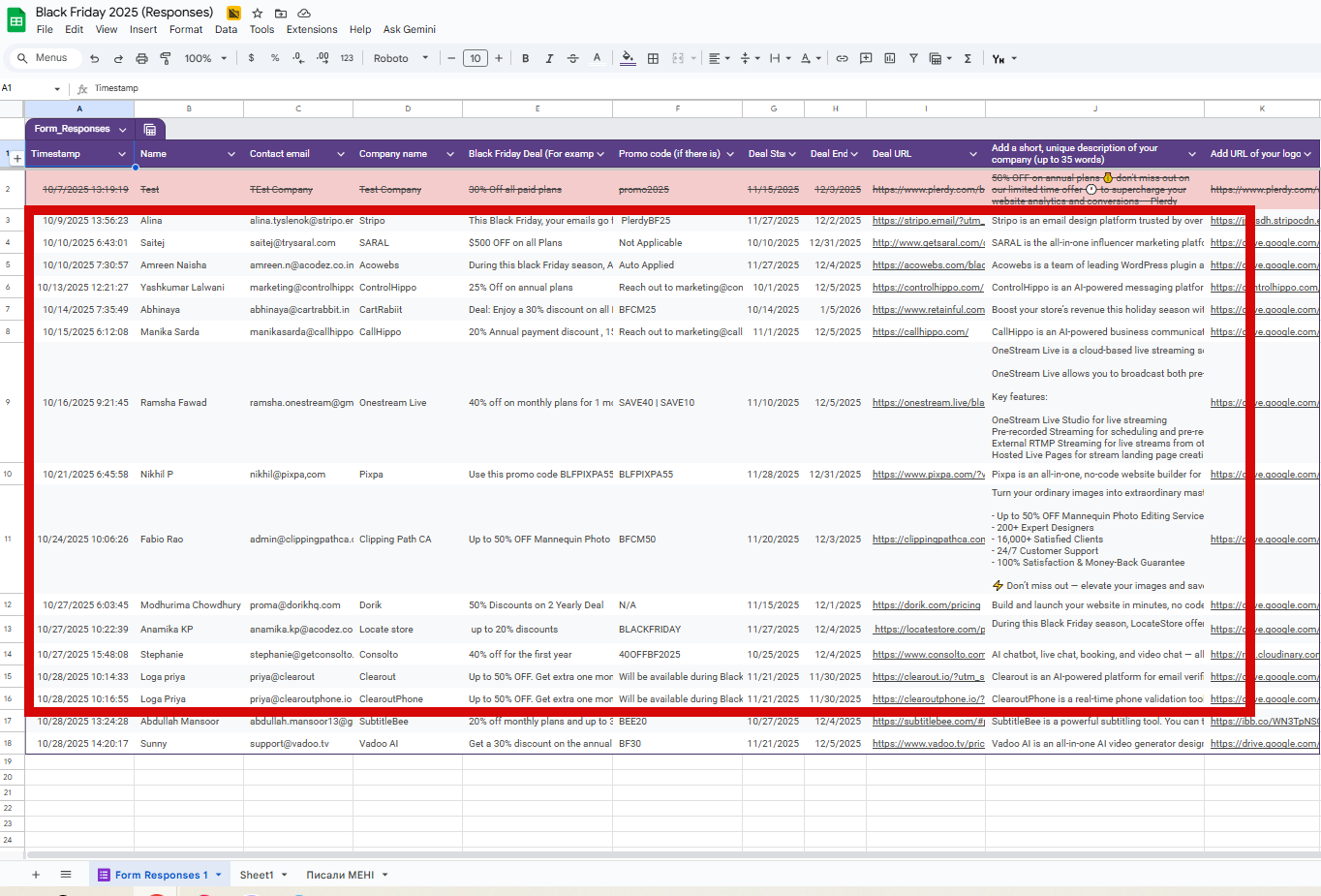Expand the Form_Responses table menu

123,129
